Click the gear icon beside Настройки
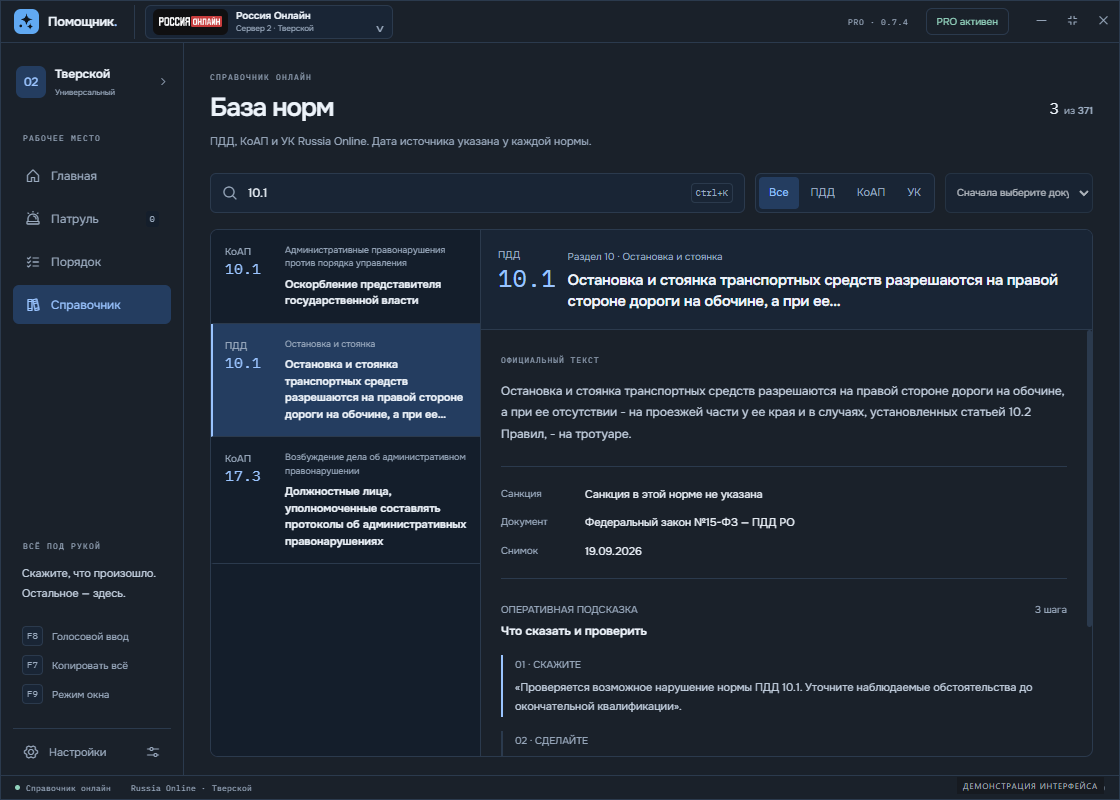This screenshot has width=1120, height=800. [x=31, y=752]
